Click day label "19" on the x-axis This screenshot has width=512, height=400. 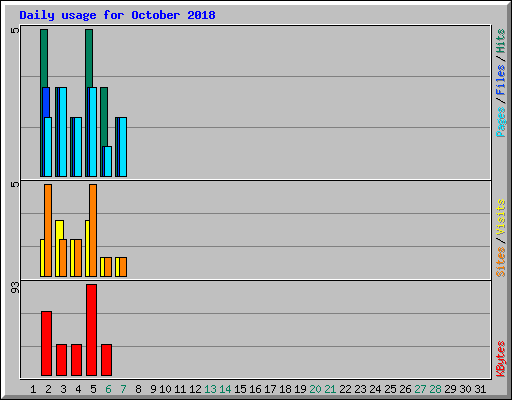(x=300, y=389)
